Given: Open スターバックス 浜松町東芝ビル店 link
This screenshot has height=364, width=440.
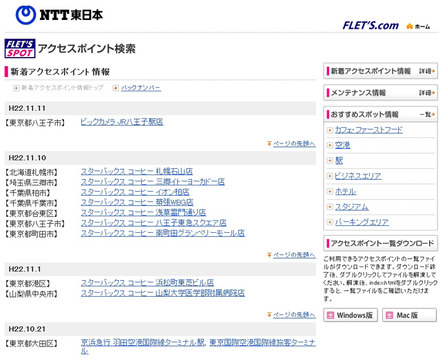Looking at the screenshot, I should click(x=147, y=283).
